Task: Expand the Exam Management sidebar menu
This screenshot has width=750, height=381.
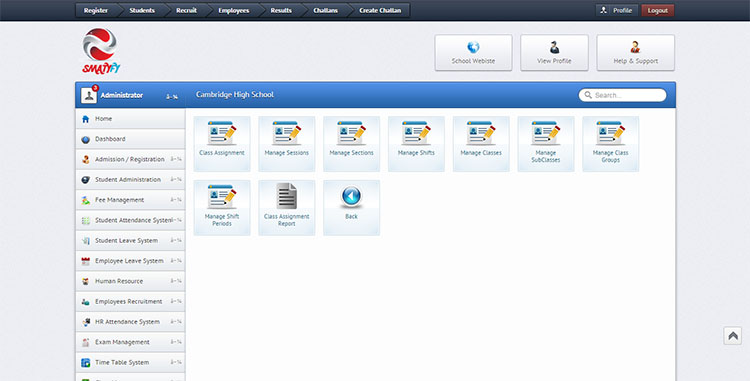Action: (x=130, y=342)
